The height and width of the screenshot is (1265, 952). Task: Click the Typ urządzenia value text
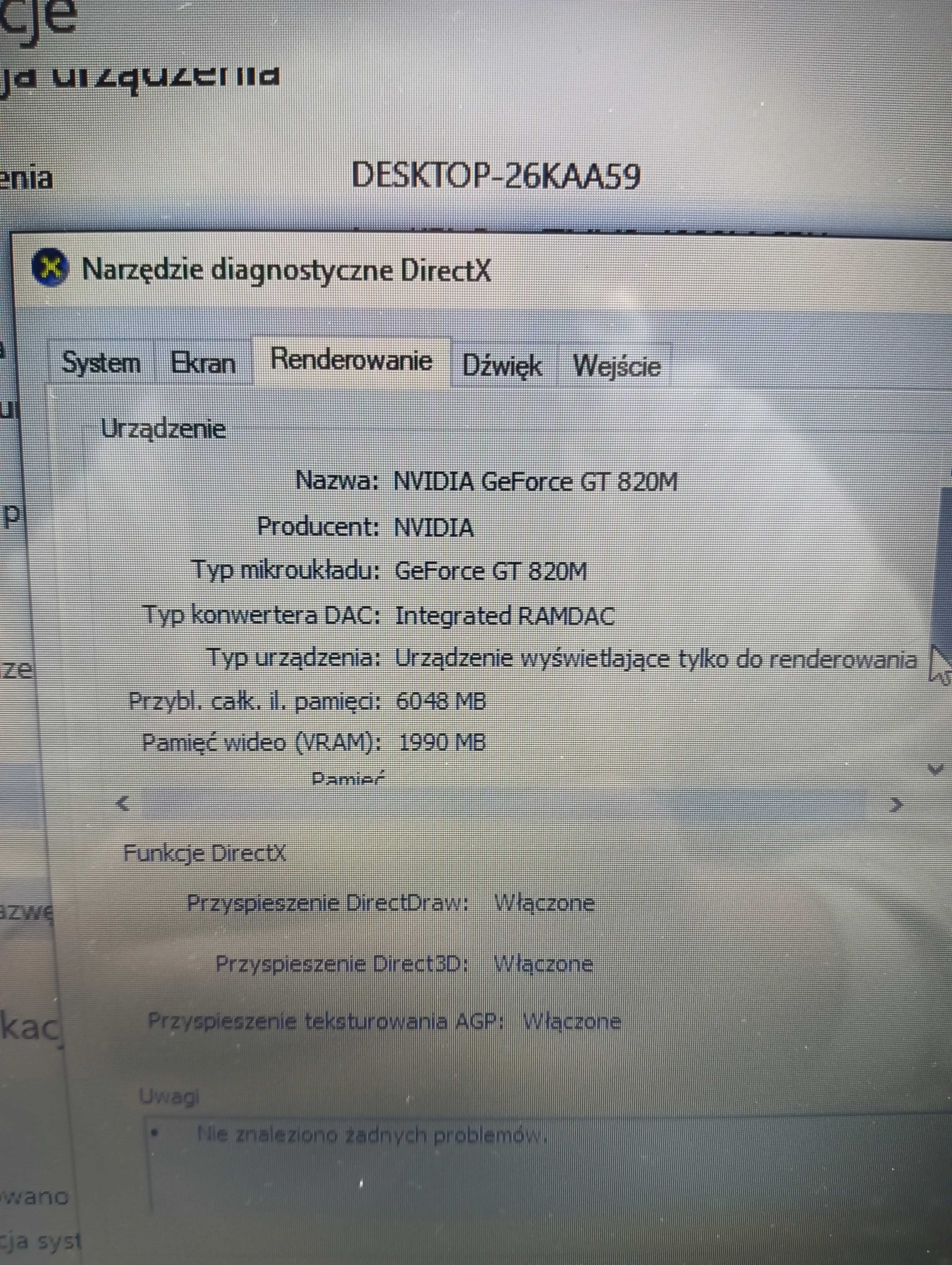point(656,659)
